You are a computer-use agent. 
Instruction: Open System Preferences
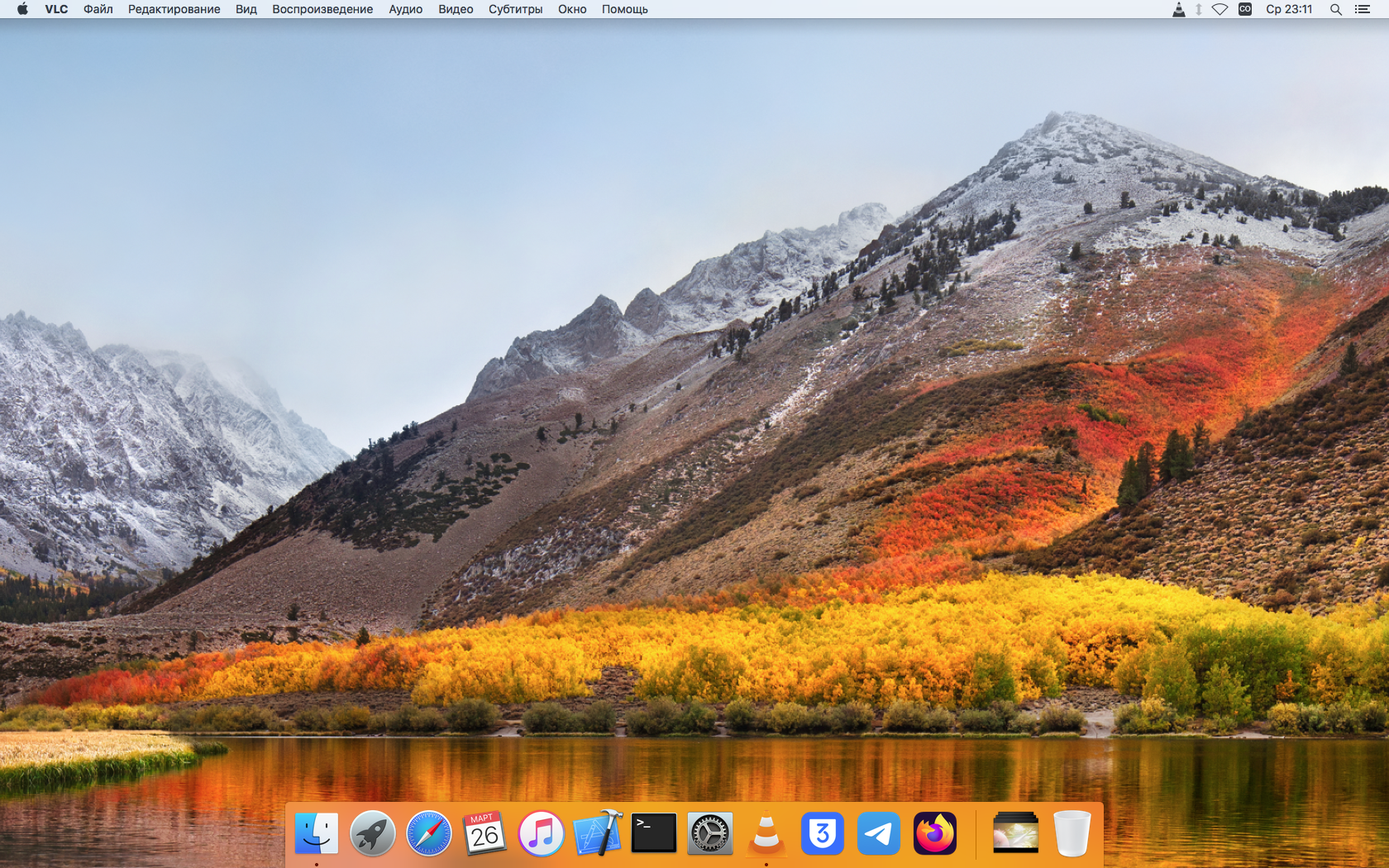(x=709, y=833)
